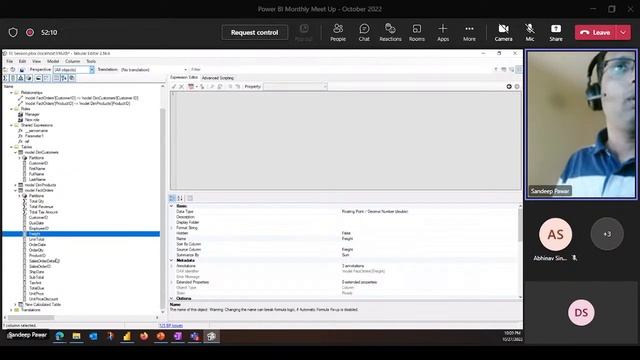Image resolution: width=640 pixels, height=360 pixels.
Task: Select the Manager role
Action: (32, 114)
